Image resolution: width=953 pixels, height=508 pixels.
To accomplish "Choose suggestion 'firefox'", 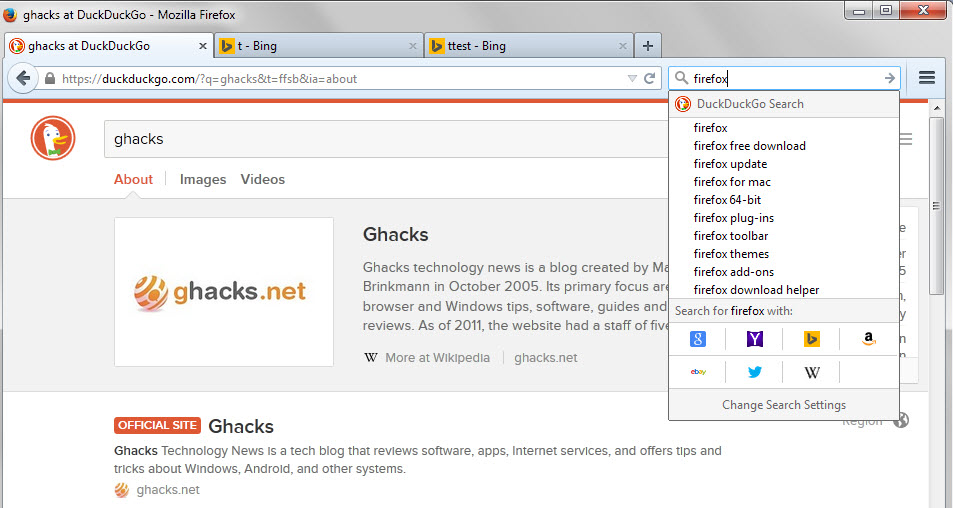I will (784, 128).
